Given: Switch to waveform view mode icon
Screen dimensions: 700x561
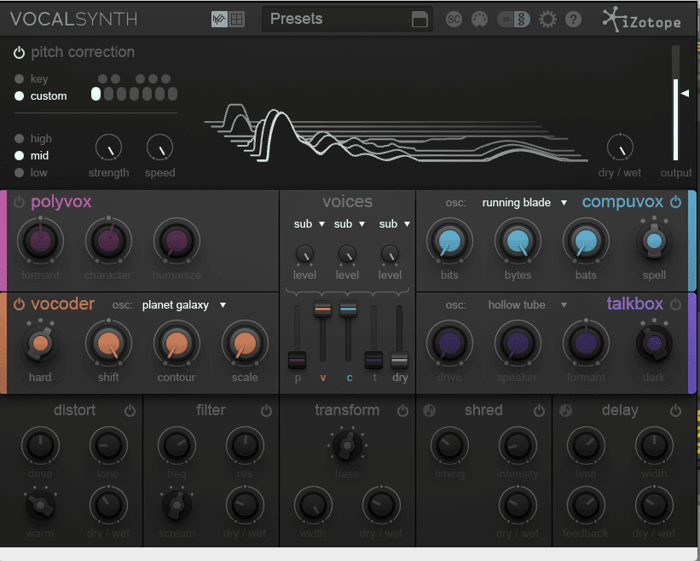Looking at the screenshot, I should pyautogui.click(x=219, y=19).
